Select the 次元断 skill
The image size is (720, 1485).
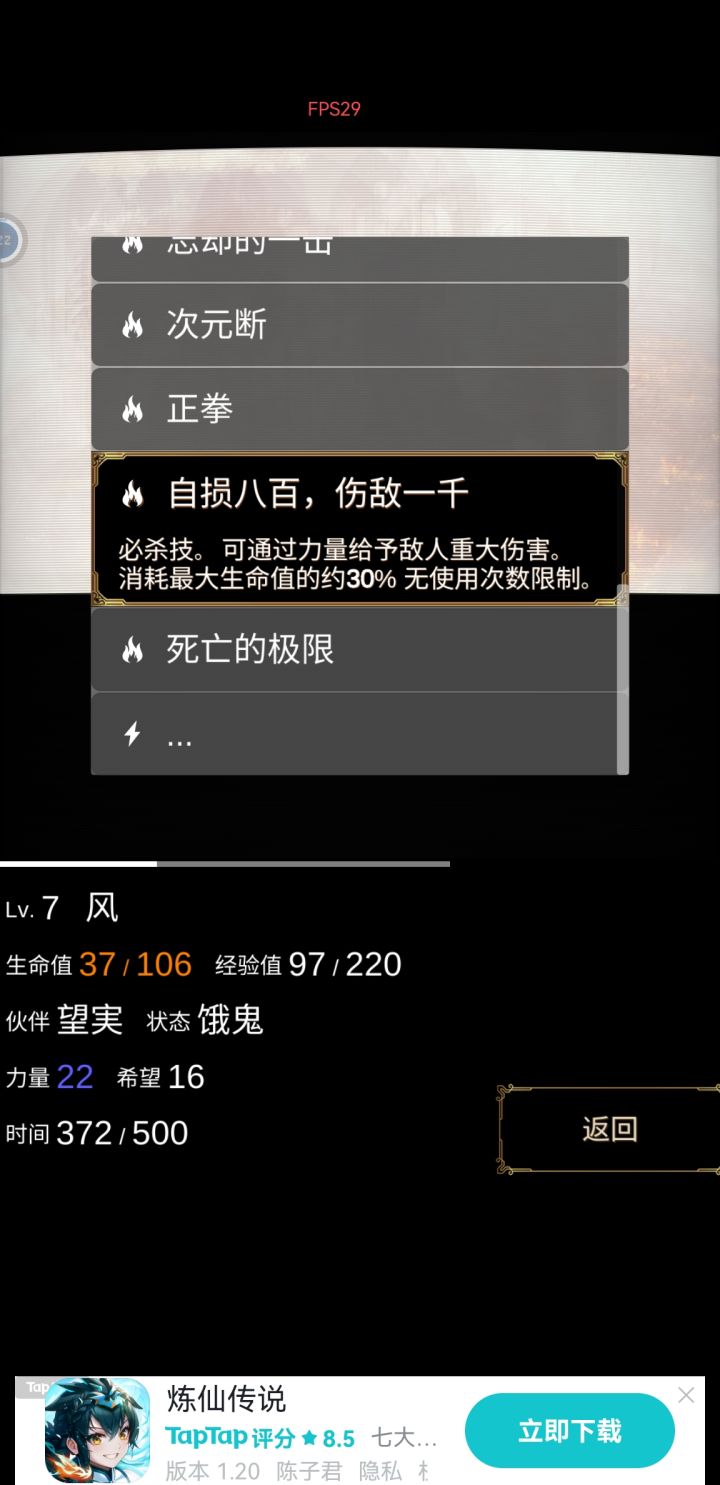tap(360, 325)
